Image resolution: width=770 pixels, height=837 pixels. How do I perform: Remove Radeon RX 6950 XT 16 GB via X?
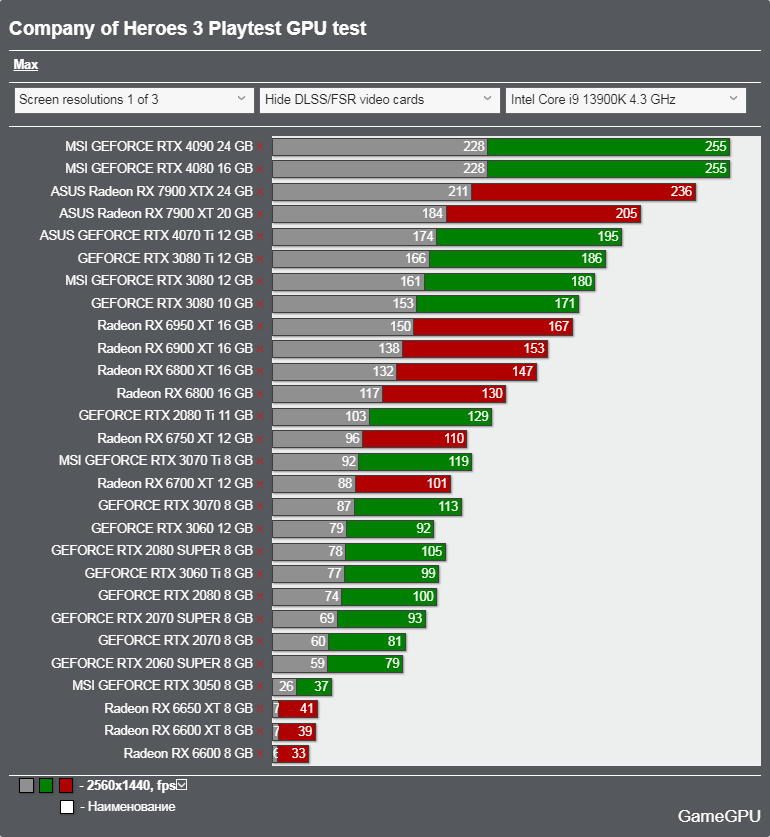(x=260, y=327)
